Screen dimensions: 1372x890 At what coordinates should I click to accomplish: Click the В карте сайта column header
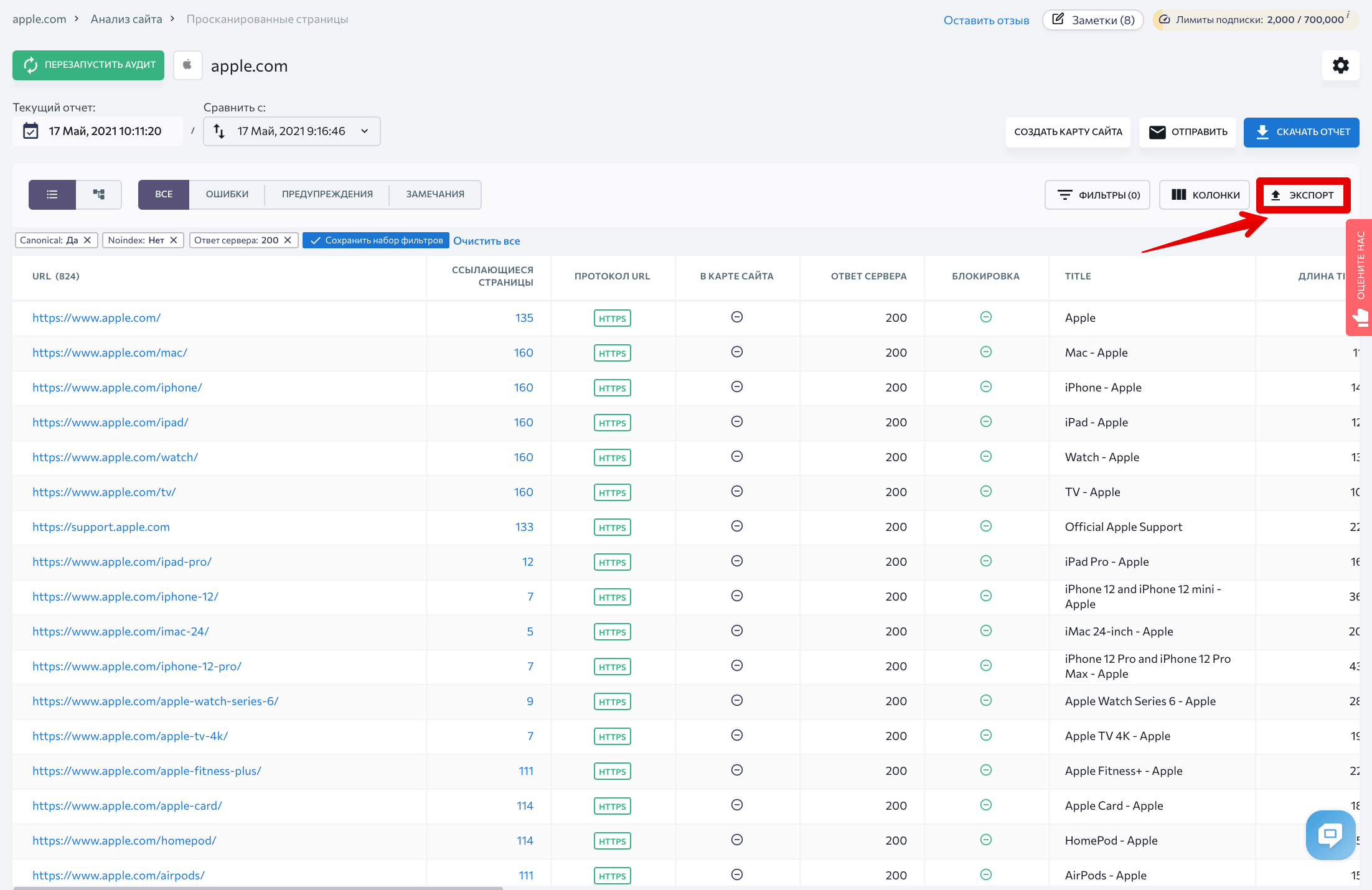click(x=736, y=276)
